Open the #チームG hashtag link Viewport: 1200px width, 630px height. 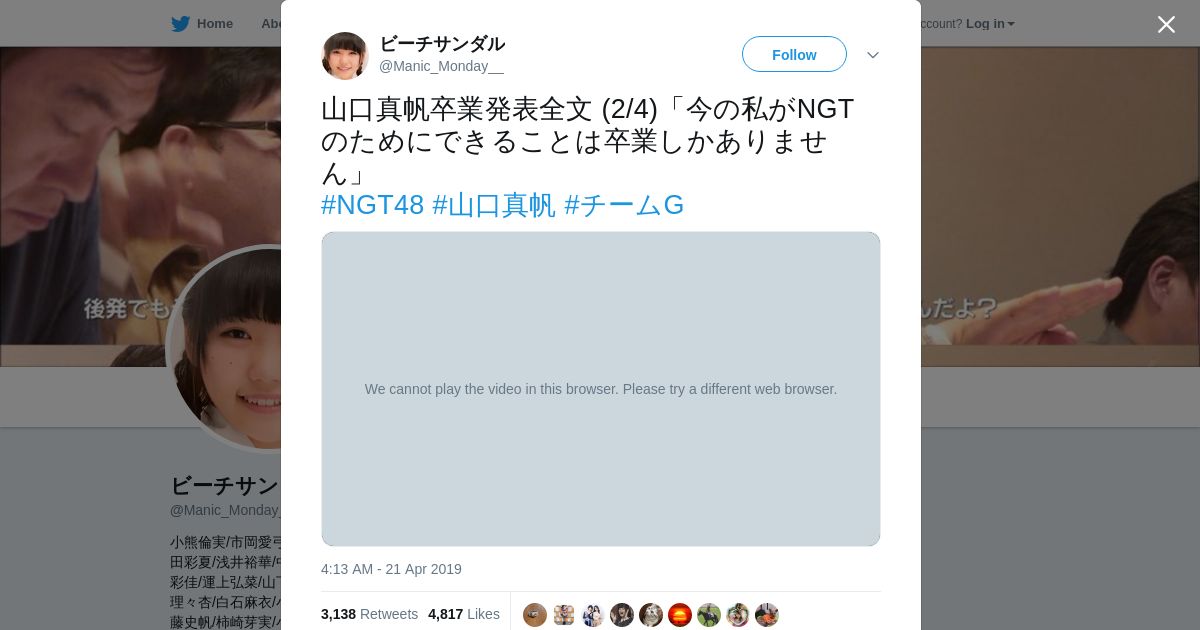click(x=624, y=205)
